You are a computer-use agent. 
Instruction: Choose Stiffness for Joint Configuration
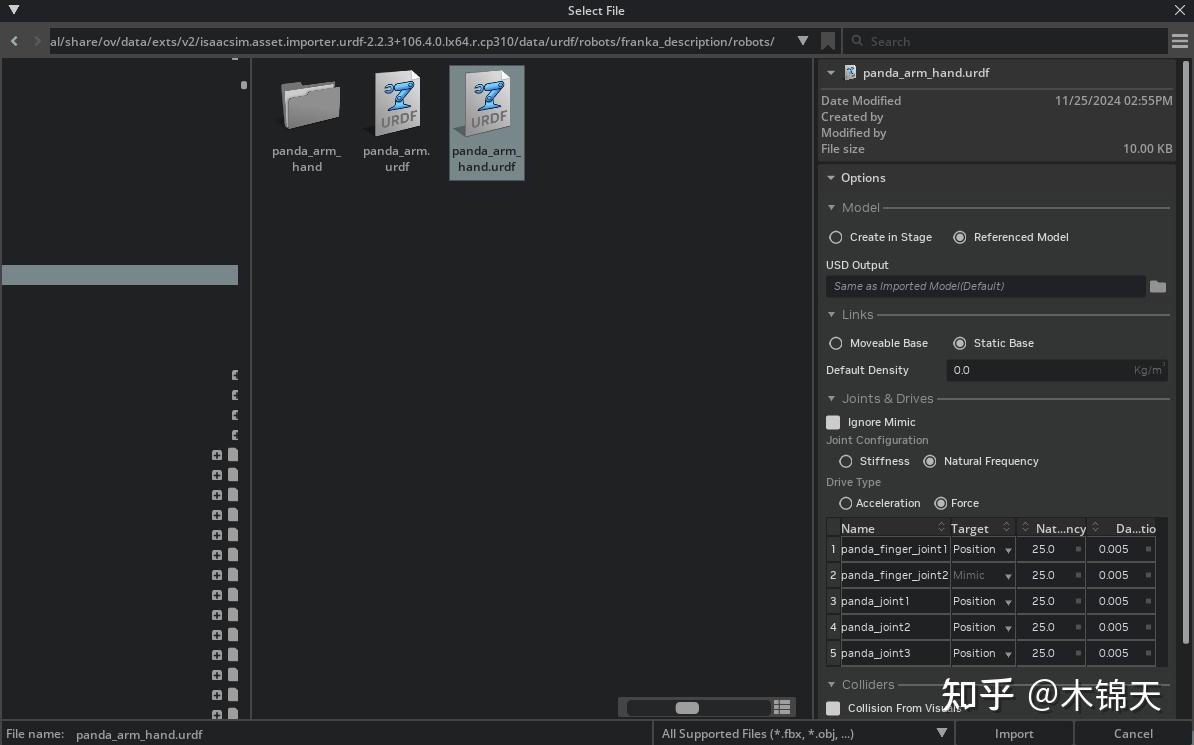(846, 461)
